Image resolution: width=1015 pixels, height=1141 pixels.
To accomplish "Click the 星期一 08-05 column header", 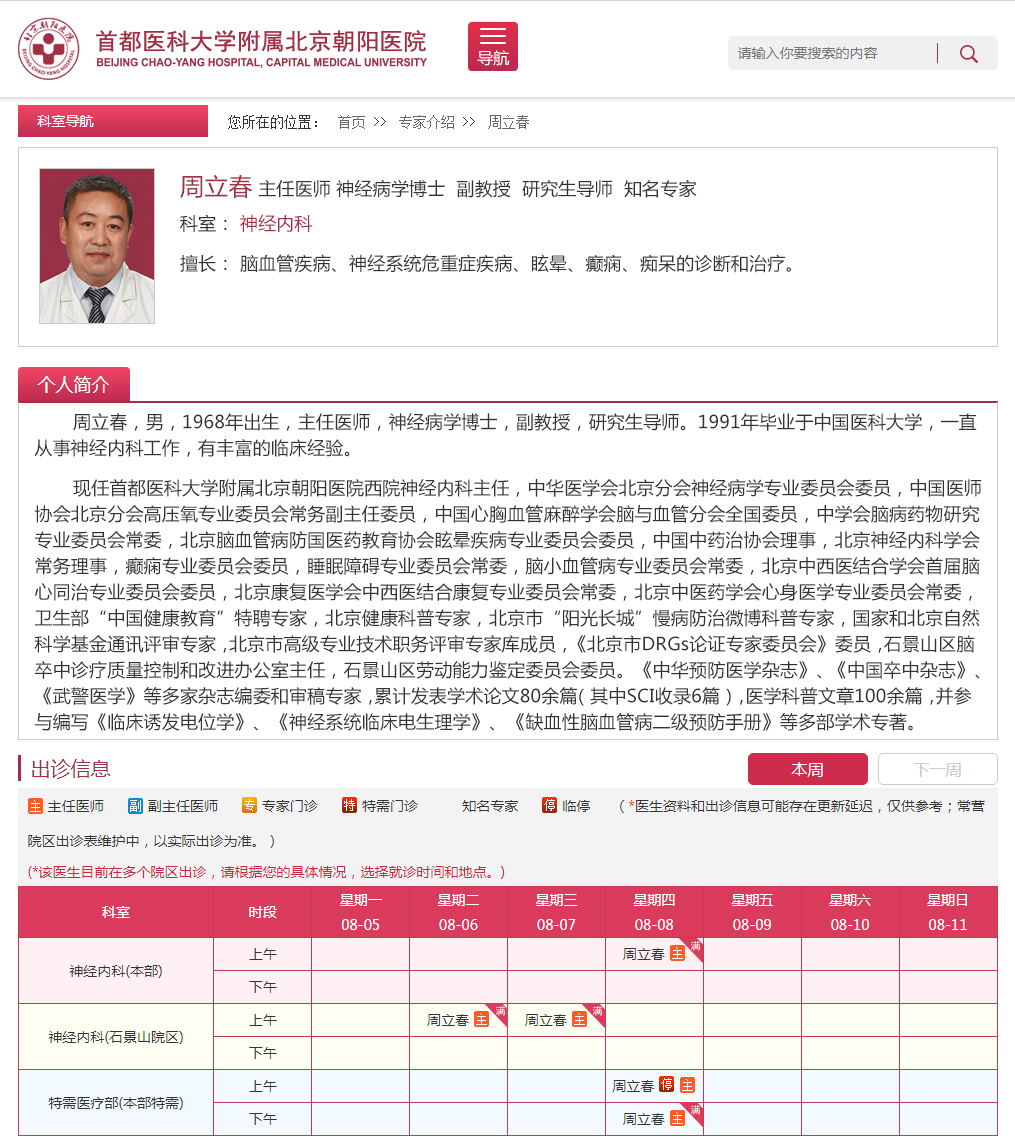I will (361, 912).
